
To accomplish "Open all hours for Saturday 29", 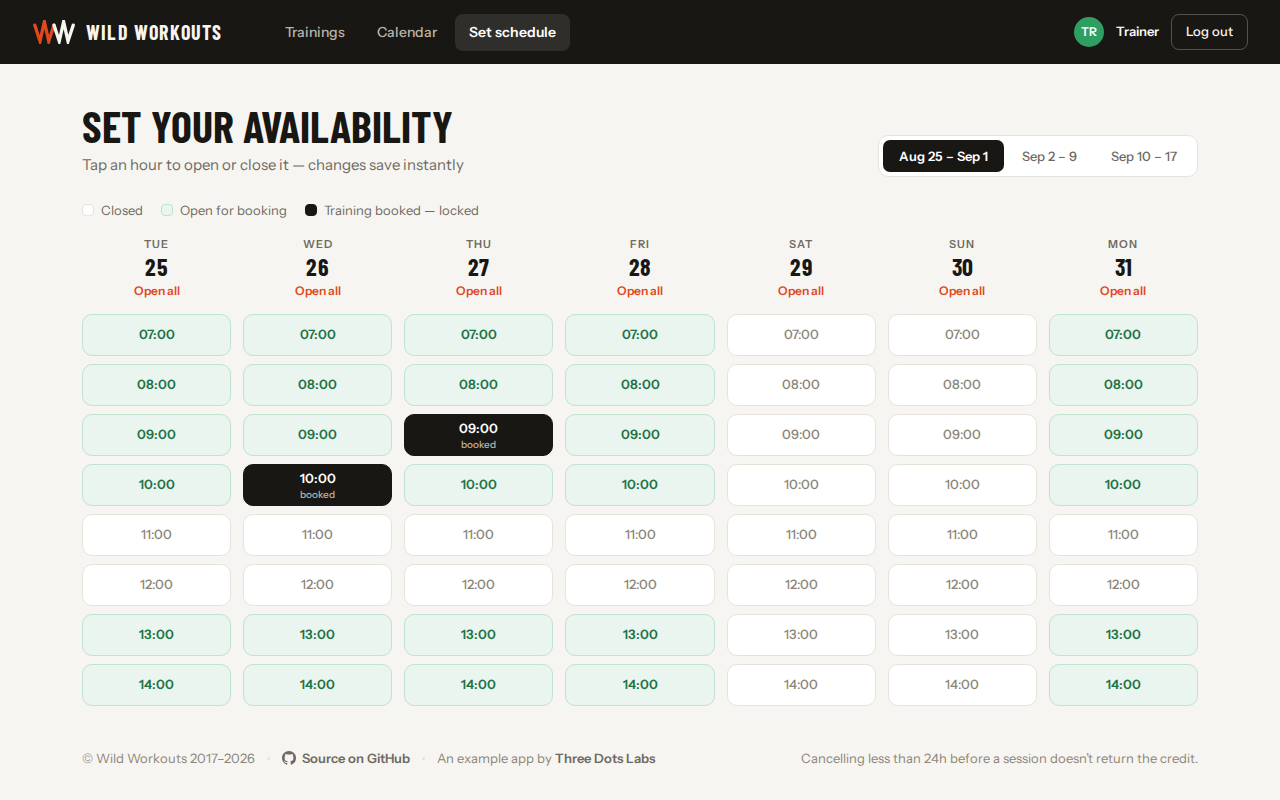I will point(801,291).
